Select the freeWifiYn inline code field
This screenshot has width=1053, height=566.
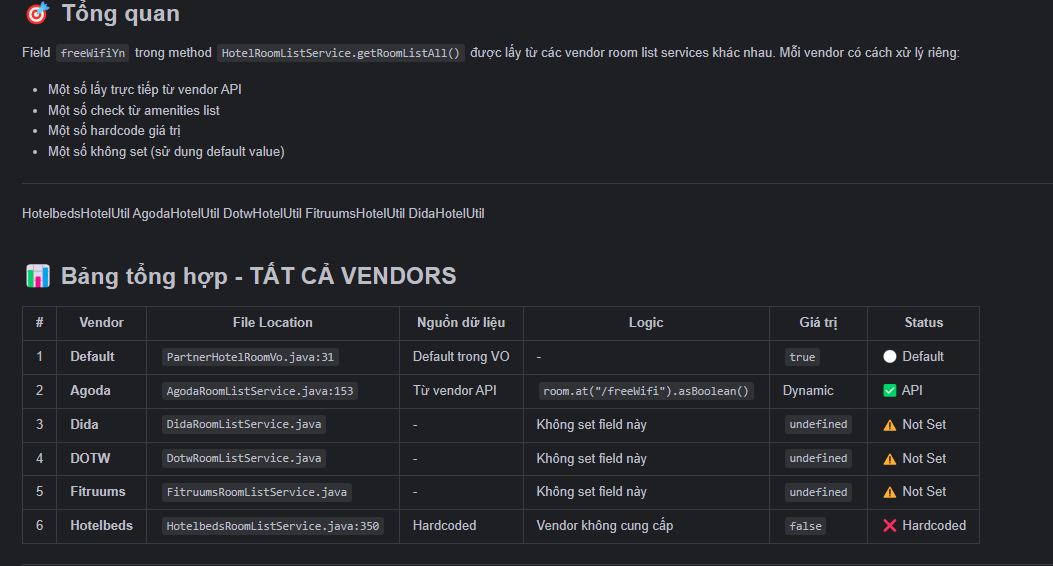click(93, 53)
